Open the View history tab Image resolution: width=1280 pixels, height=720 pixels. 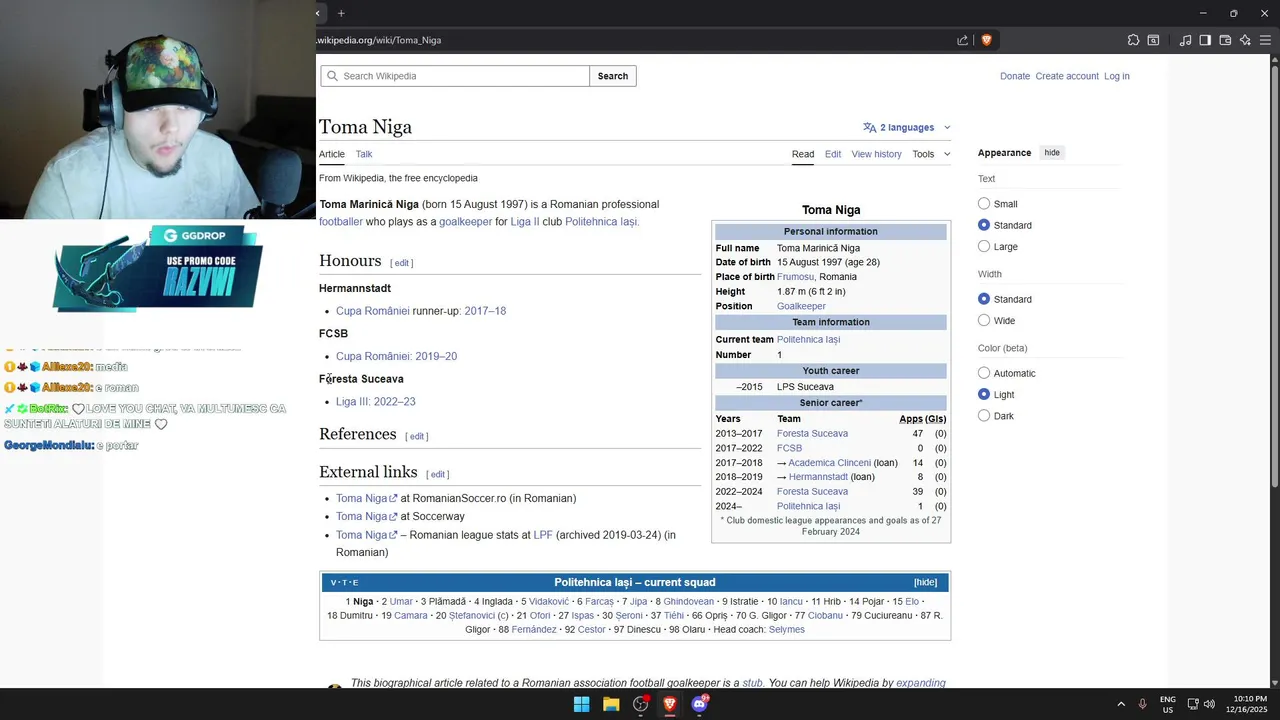[876, 154]
